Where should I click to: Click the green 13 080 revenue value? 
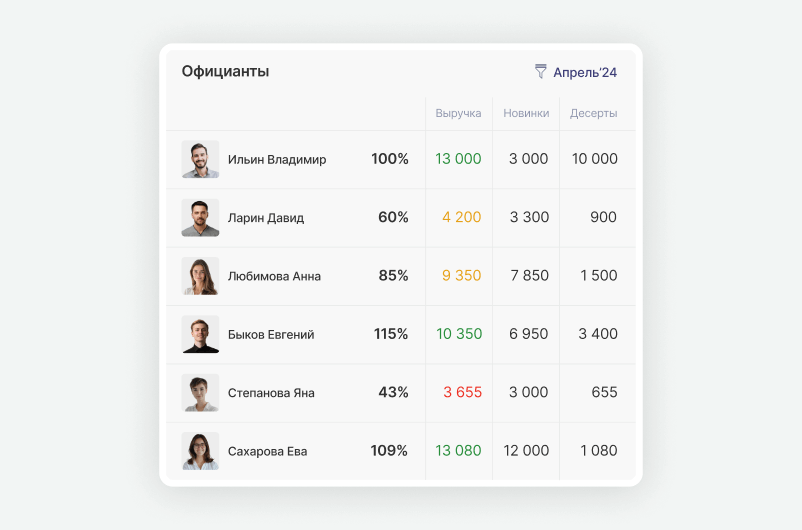(x=458, y=451)
